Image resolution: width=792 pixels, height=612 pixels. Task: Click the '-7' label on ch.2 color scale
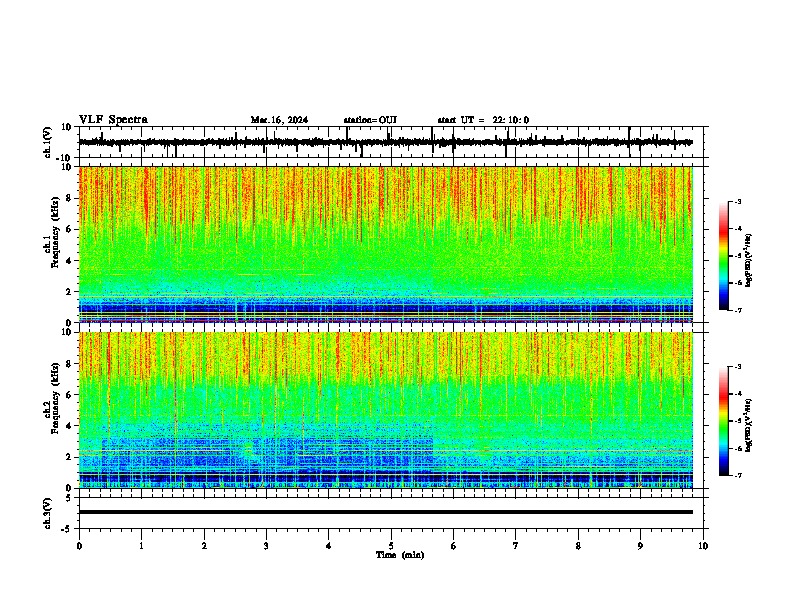[x=738, y=475]
